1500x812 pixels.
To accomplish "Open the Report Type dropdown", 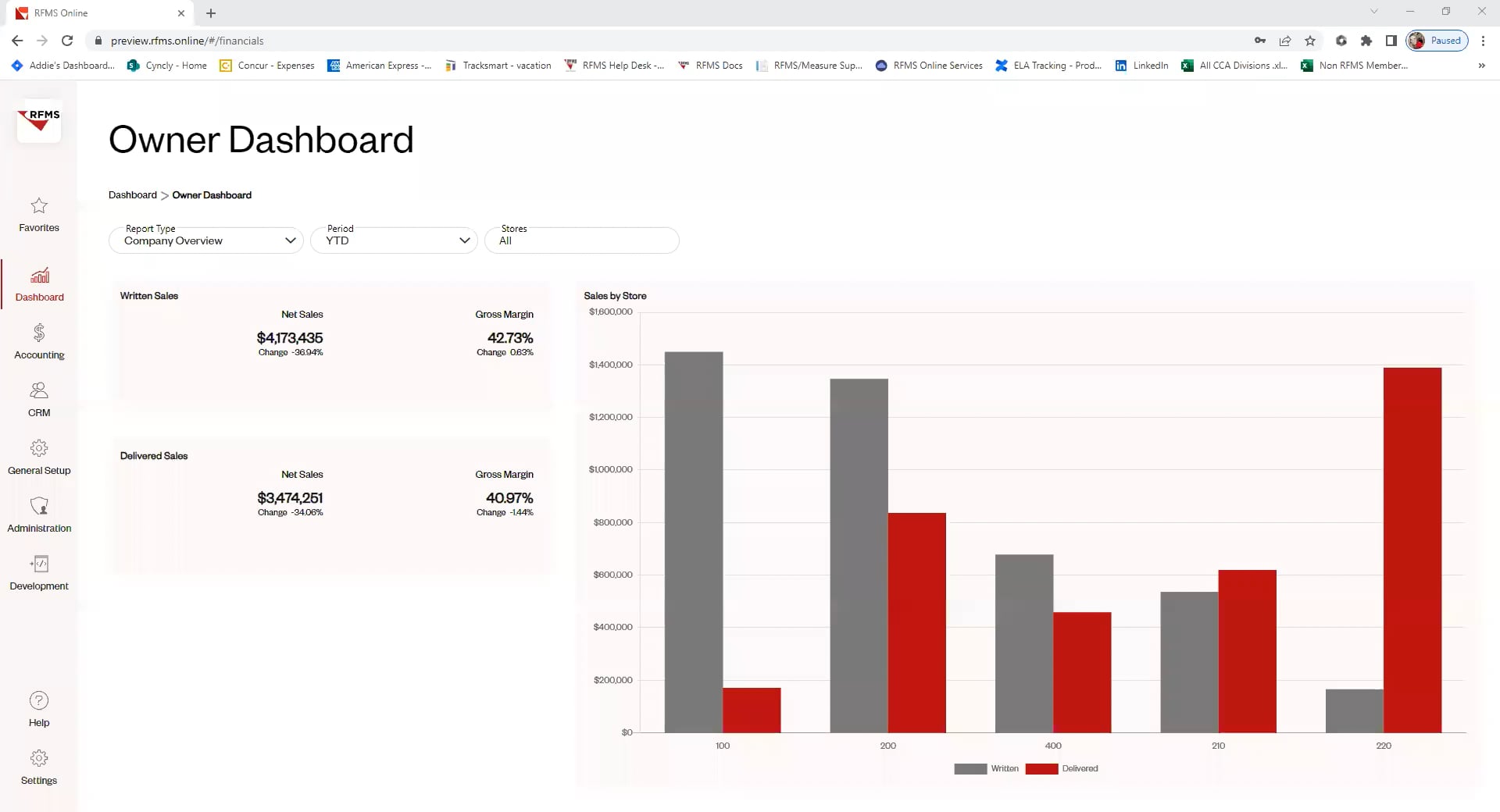I will coord(205,240).
